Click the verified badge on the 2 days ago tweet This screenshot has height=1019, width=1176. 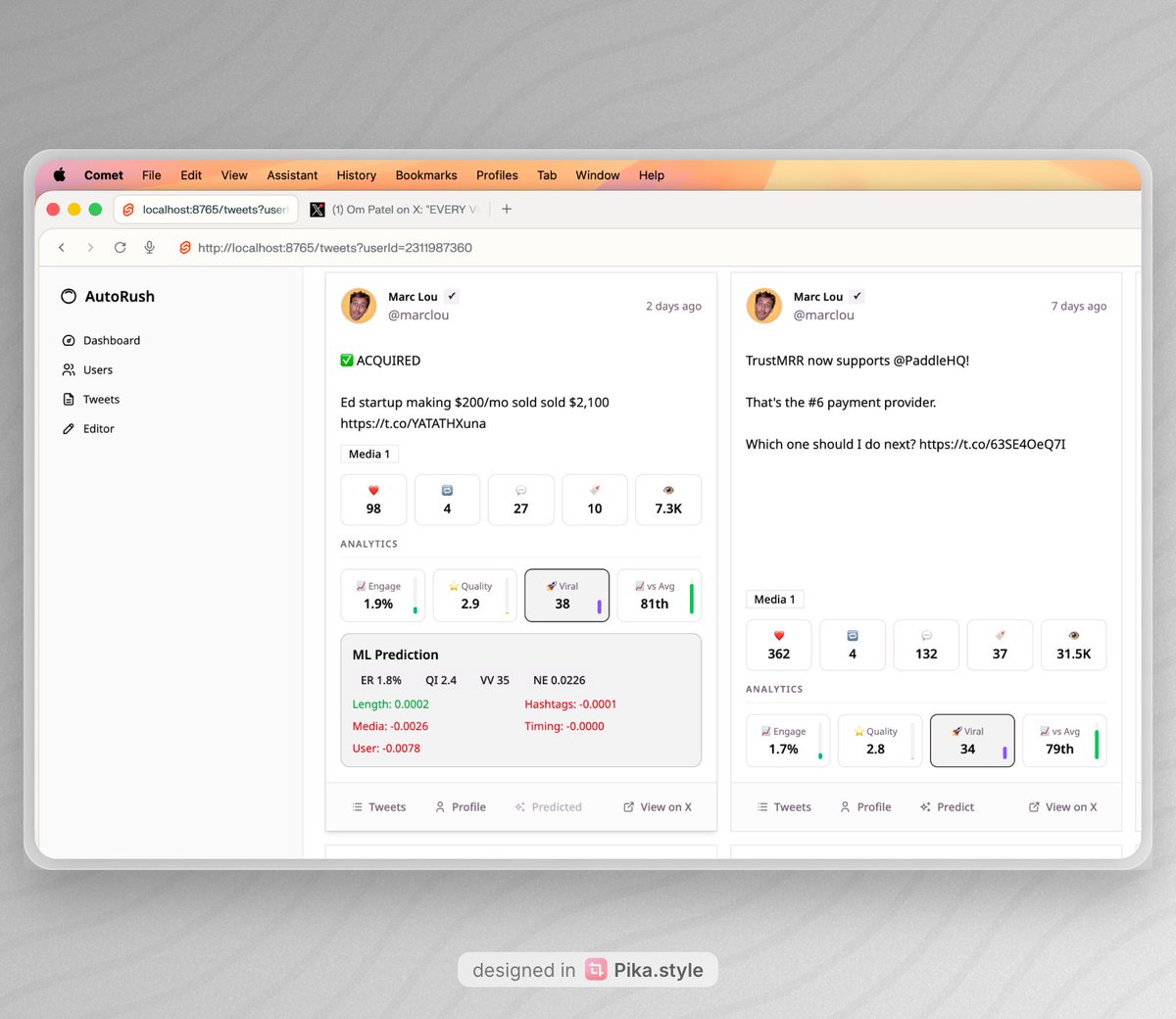point(452,296)
